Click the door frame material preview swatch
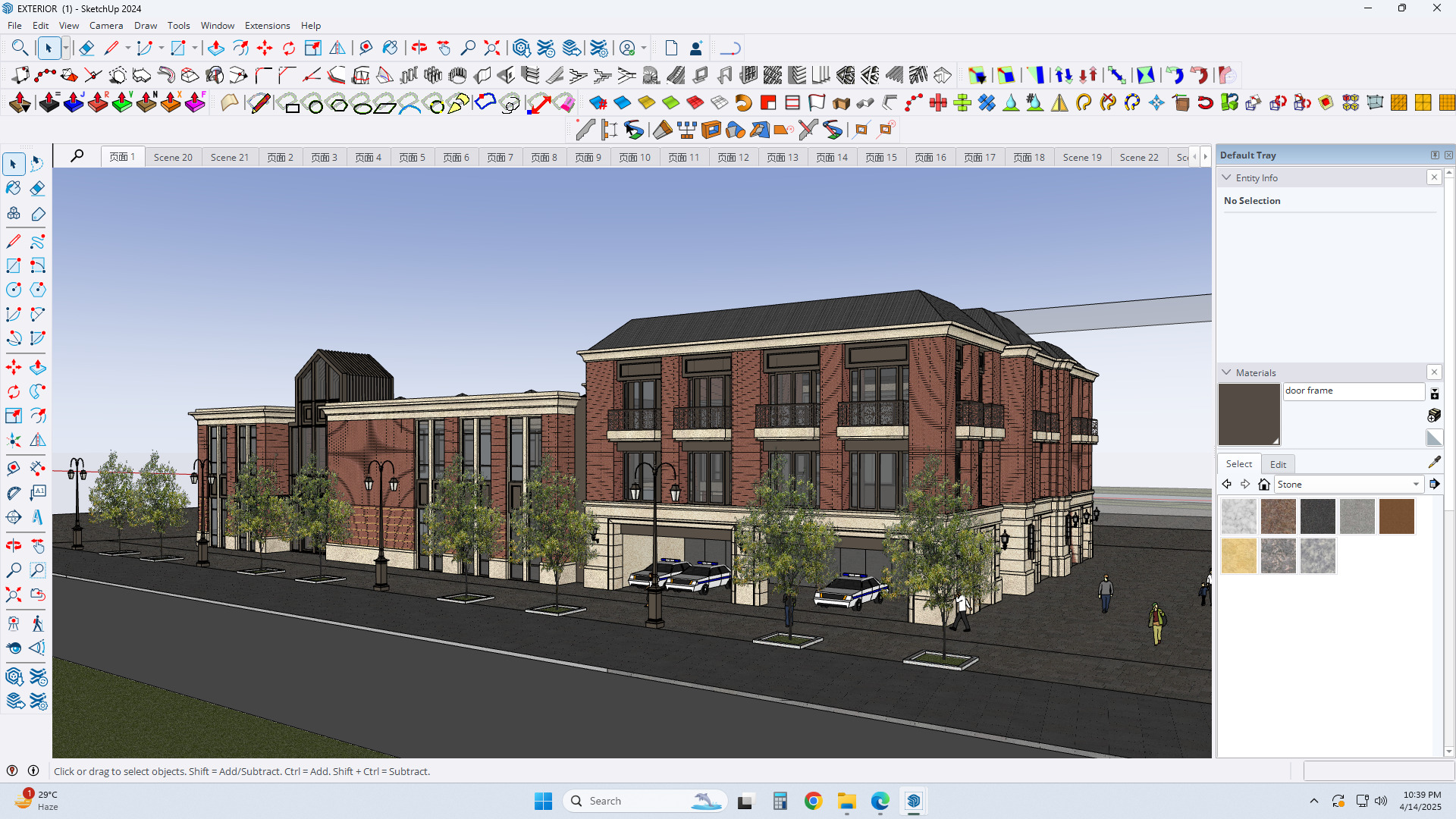 click(x=1249, y=414)
